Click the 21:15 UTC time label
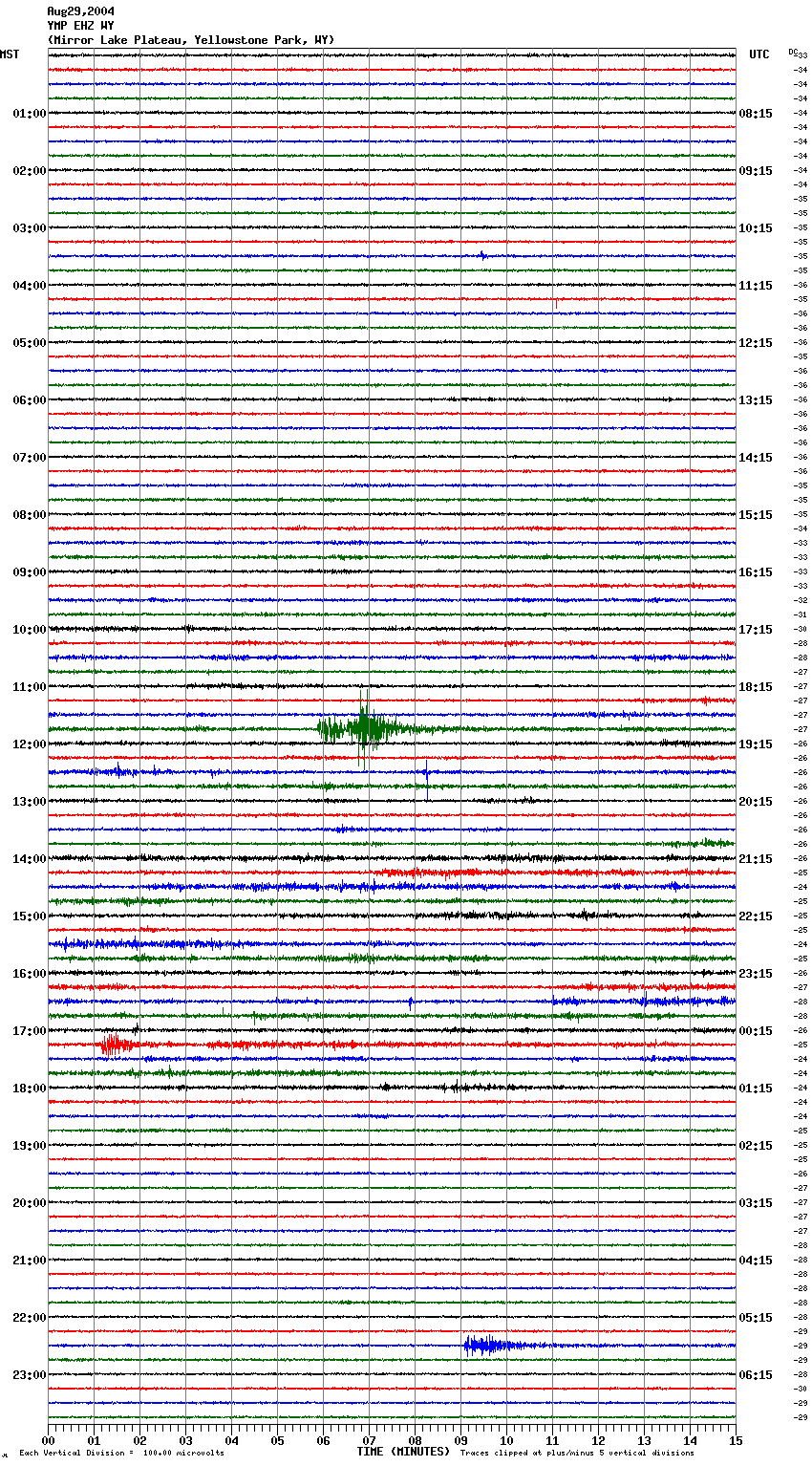812x1466 pixels. [x=756, y=859]
